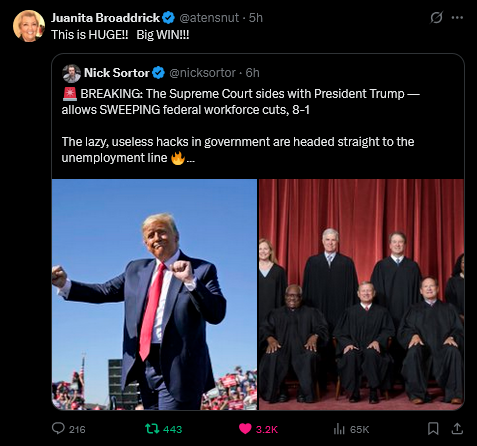Open Nick Sortor's small avatar
Screen dimensions: 477x446
click(71, 73)
